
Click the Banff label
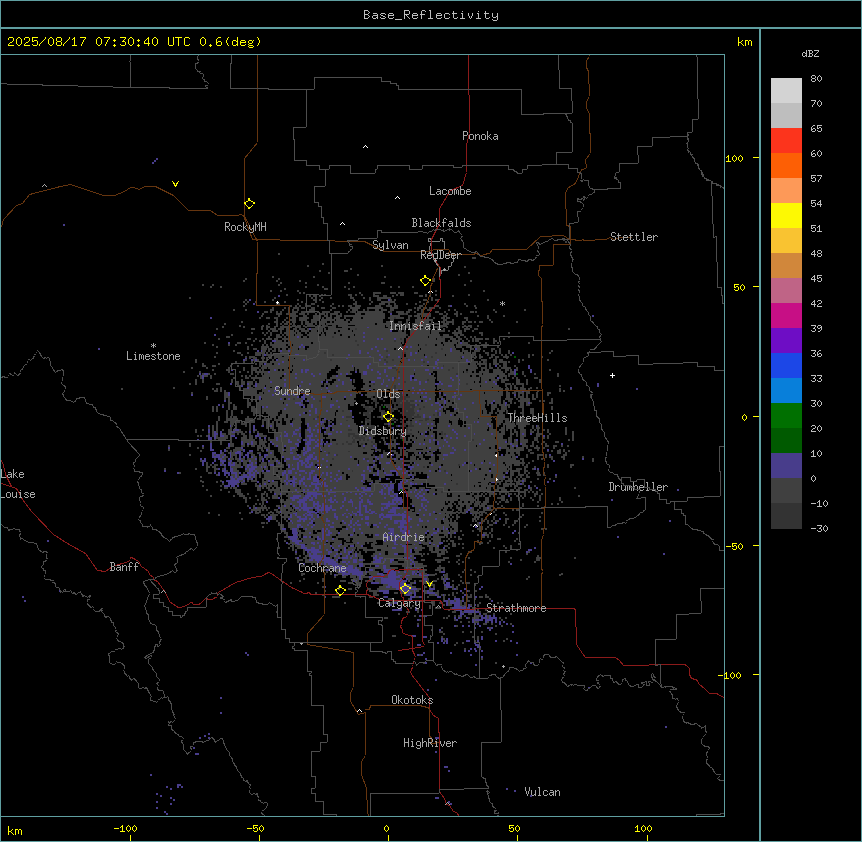click(124, 567)
